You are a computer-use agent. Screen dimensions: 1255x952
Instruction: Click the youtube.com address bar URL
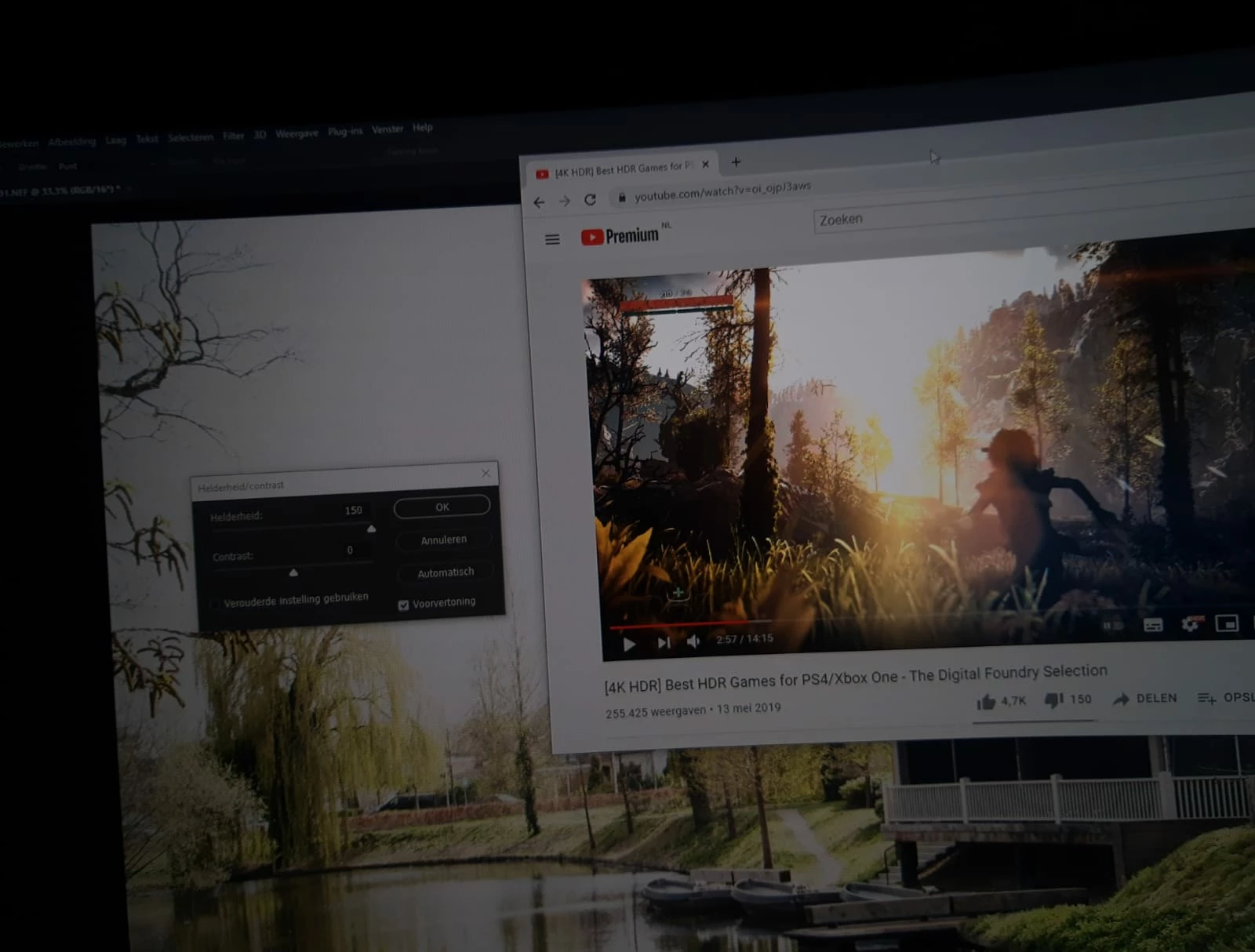coord(722,191)
